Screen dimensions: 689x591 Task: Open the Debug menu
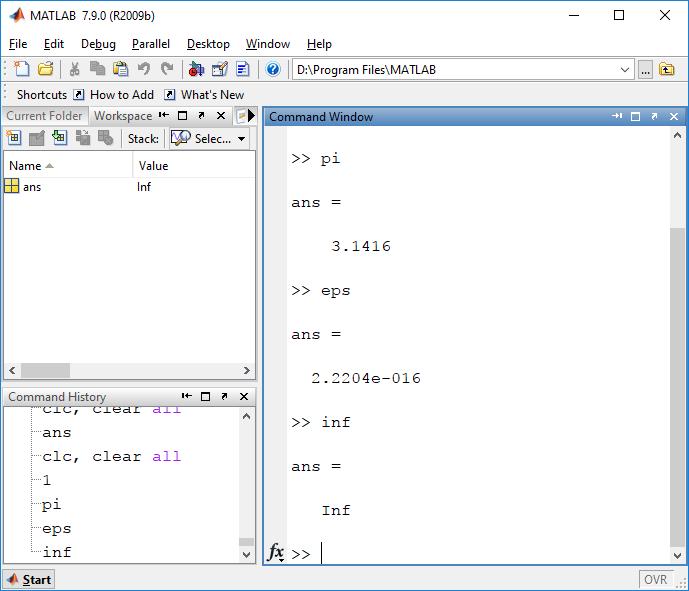[x=98, y=44]
